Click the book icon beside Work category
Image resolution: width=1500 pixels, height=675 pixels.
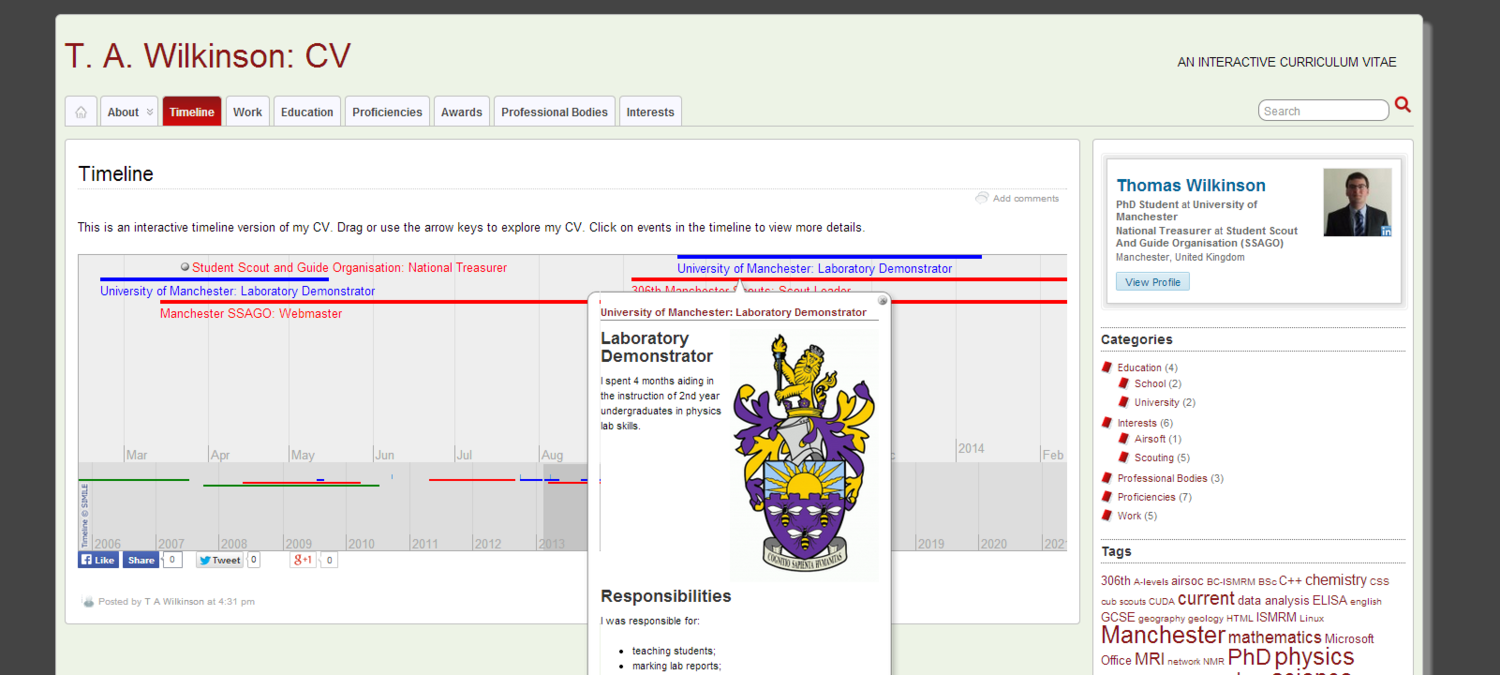tap(1107, 515)
